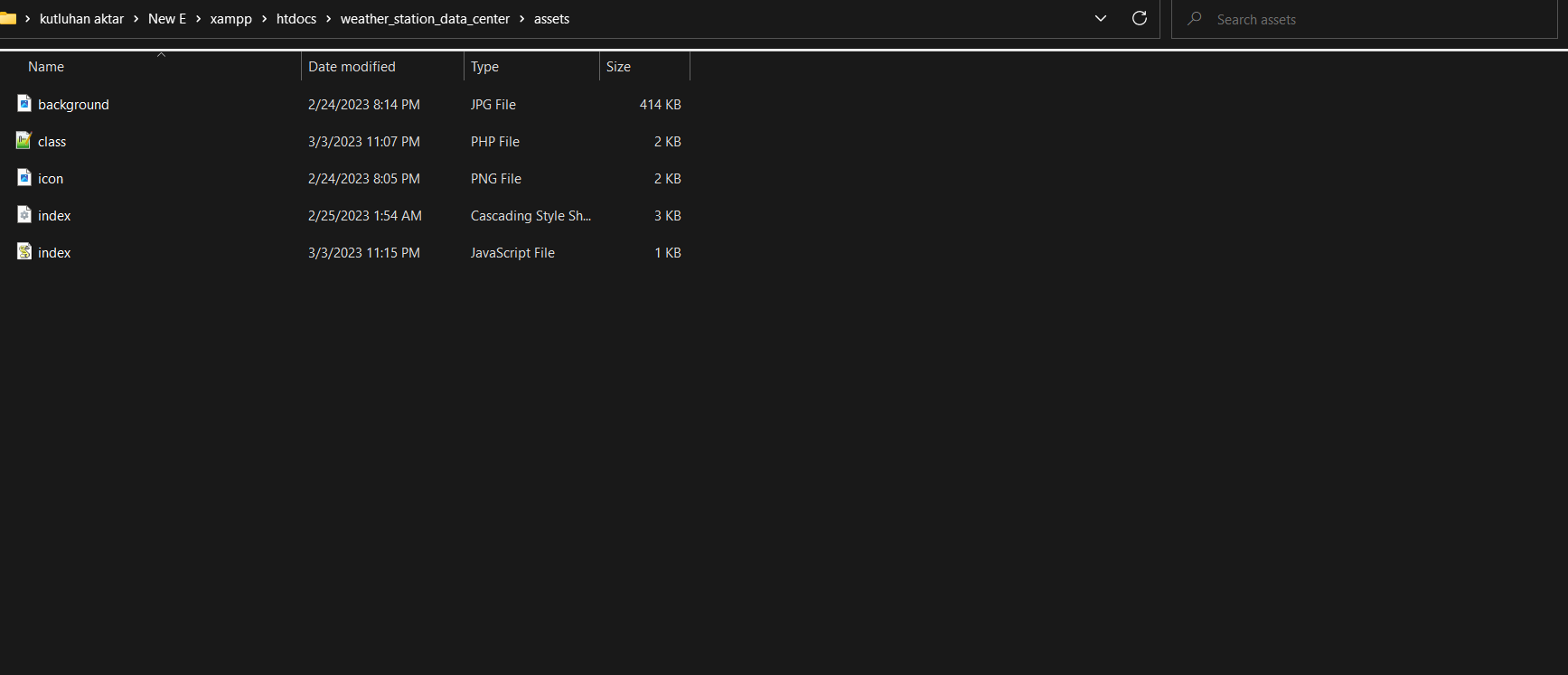Screen dimensions: 1568x675
Task: Click the index JavaScript file icon
Action: pyautogui.click(x=24, y=252)
